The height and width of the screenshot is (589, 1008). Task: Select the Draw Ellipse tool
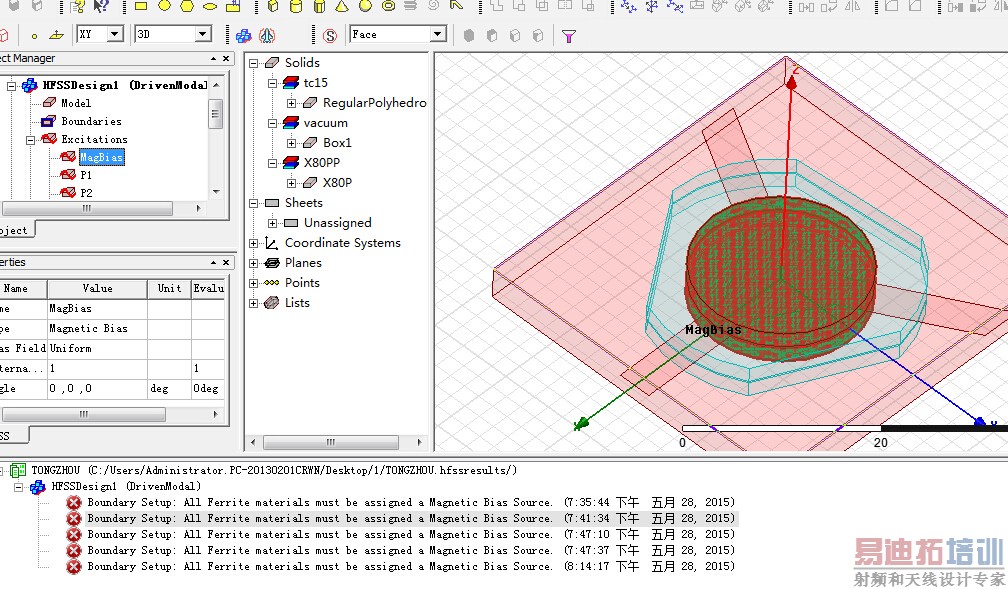click(x=210, y=6)
